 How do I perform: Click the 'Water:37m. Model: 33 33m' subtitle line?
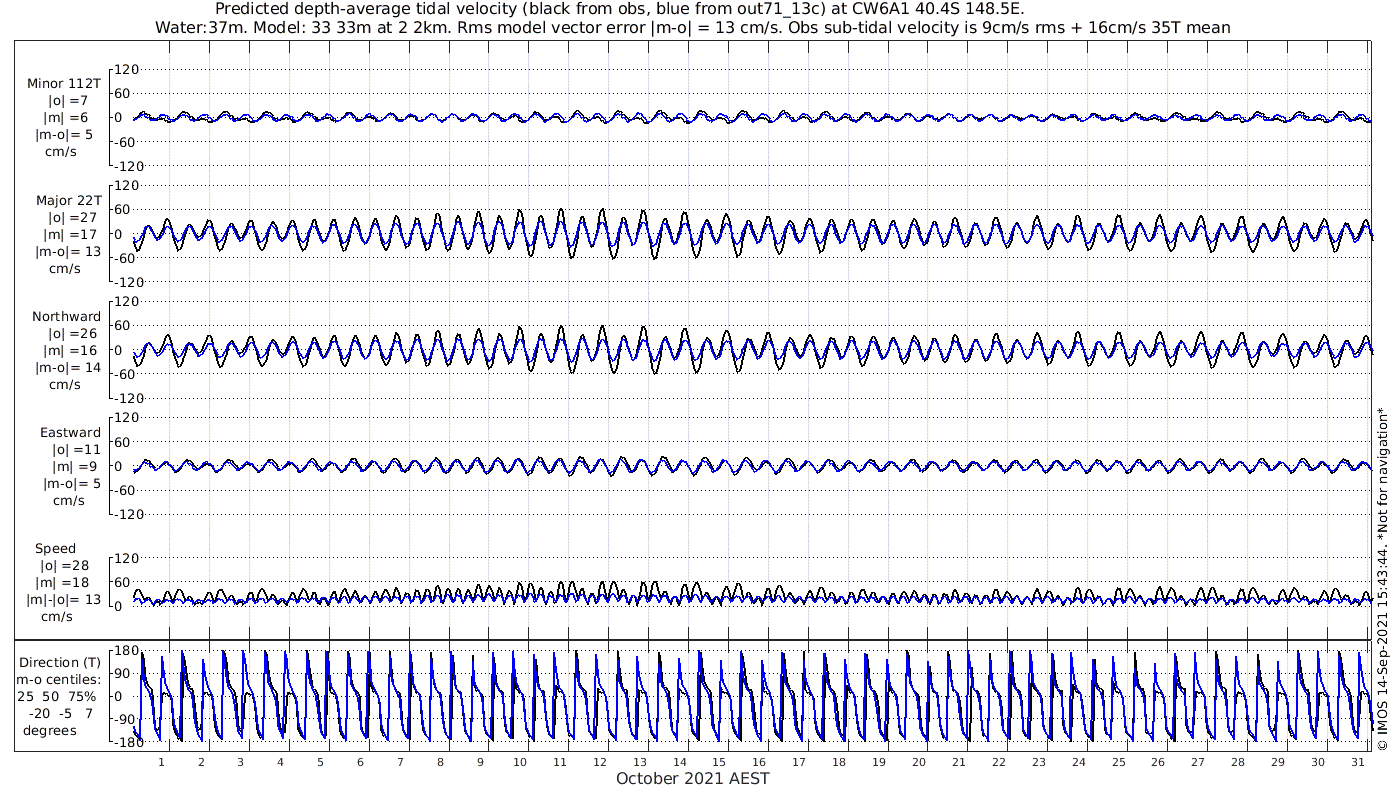[x=692, y=27]
